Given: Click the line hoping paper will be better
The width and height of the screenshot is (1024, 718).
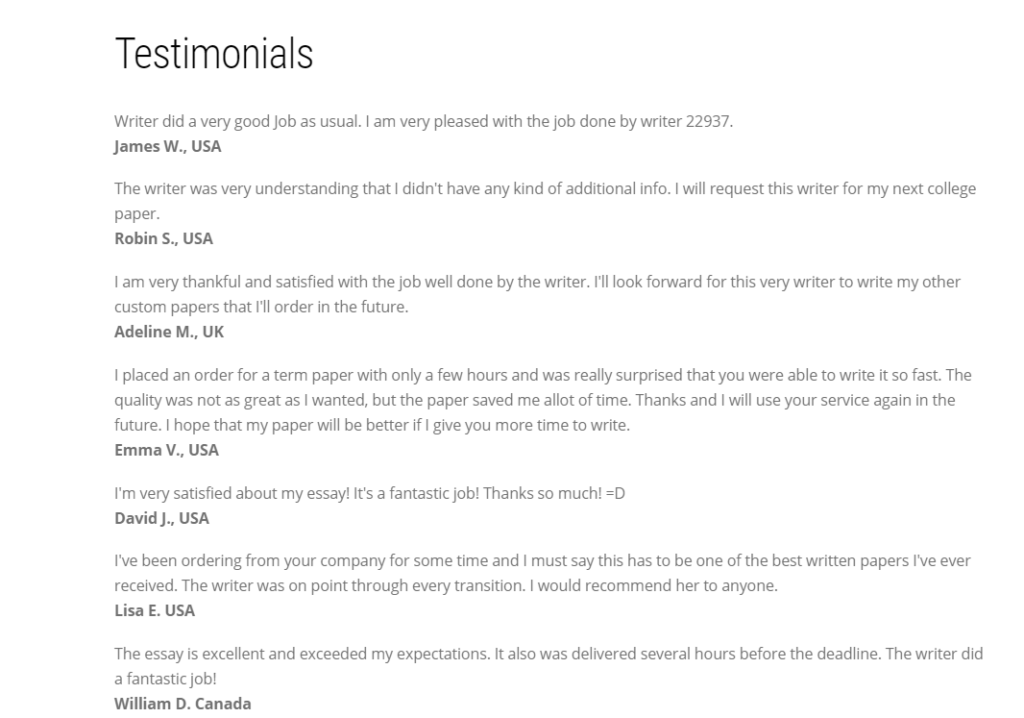Looking at the screenshot, I should pyautogui.click(x=372, y=425).
